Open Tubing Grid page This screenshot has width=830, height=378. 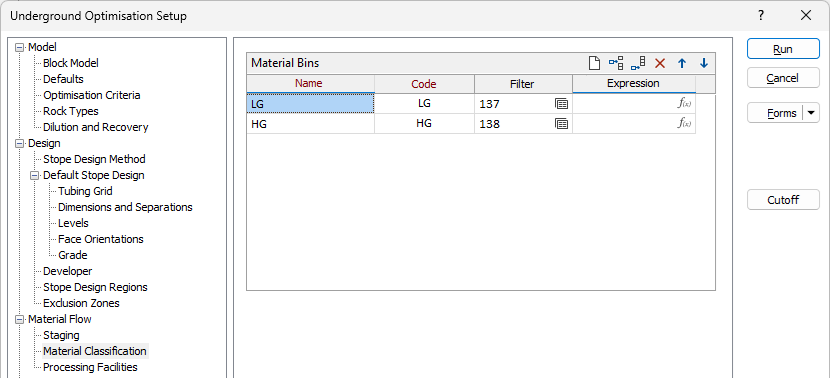[x=85, y=191]
